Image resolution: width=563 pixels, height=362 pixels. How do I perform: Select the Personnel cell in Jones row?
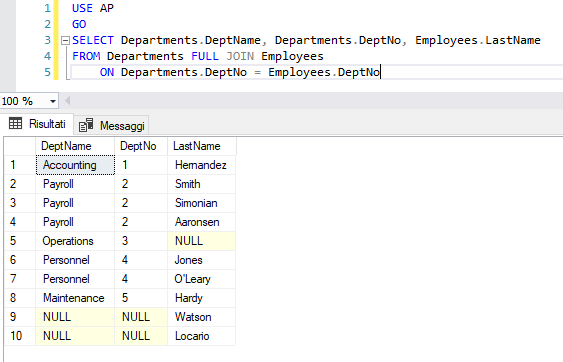point(75,260)
